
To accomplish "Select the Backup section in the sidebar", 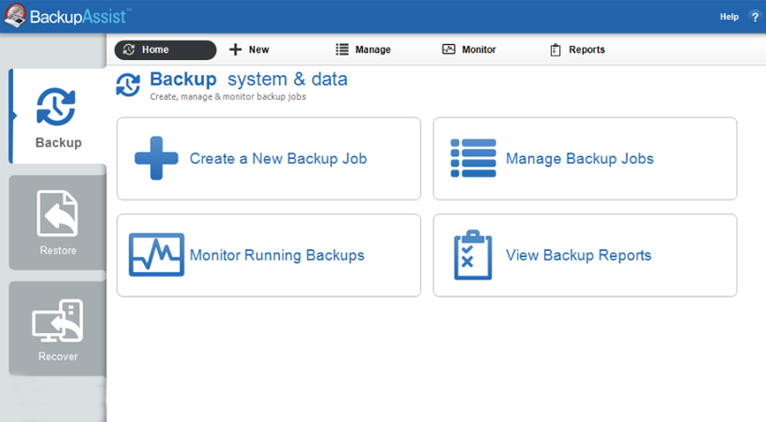I will point(57,116).
